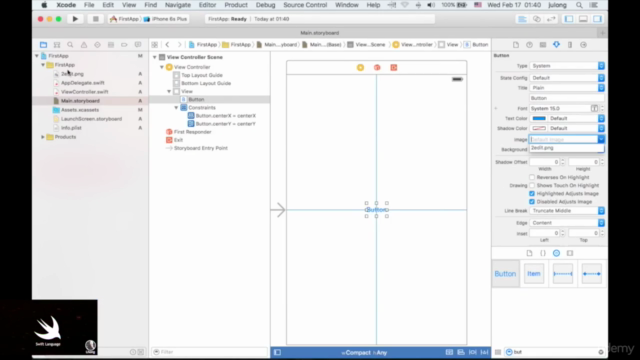
Task: Open the Debug menu
Action: 265,5
